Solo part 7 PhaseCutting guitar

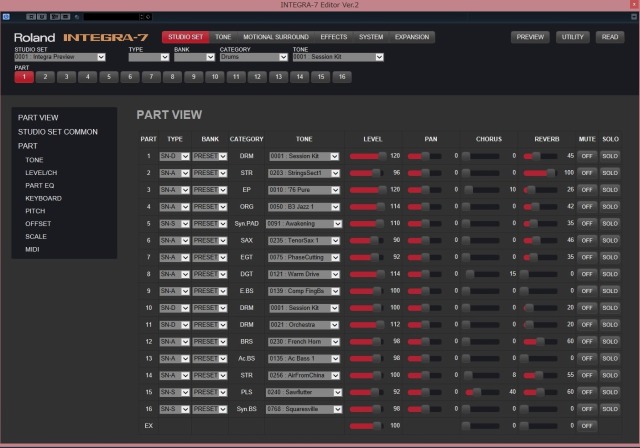coord(610,257)
